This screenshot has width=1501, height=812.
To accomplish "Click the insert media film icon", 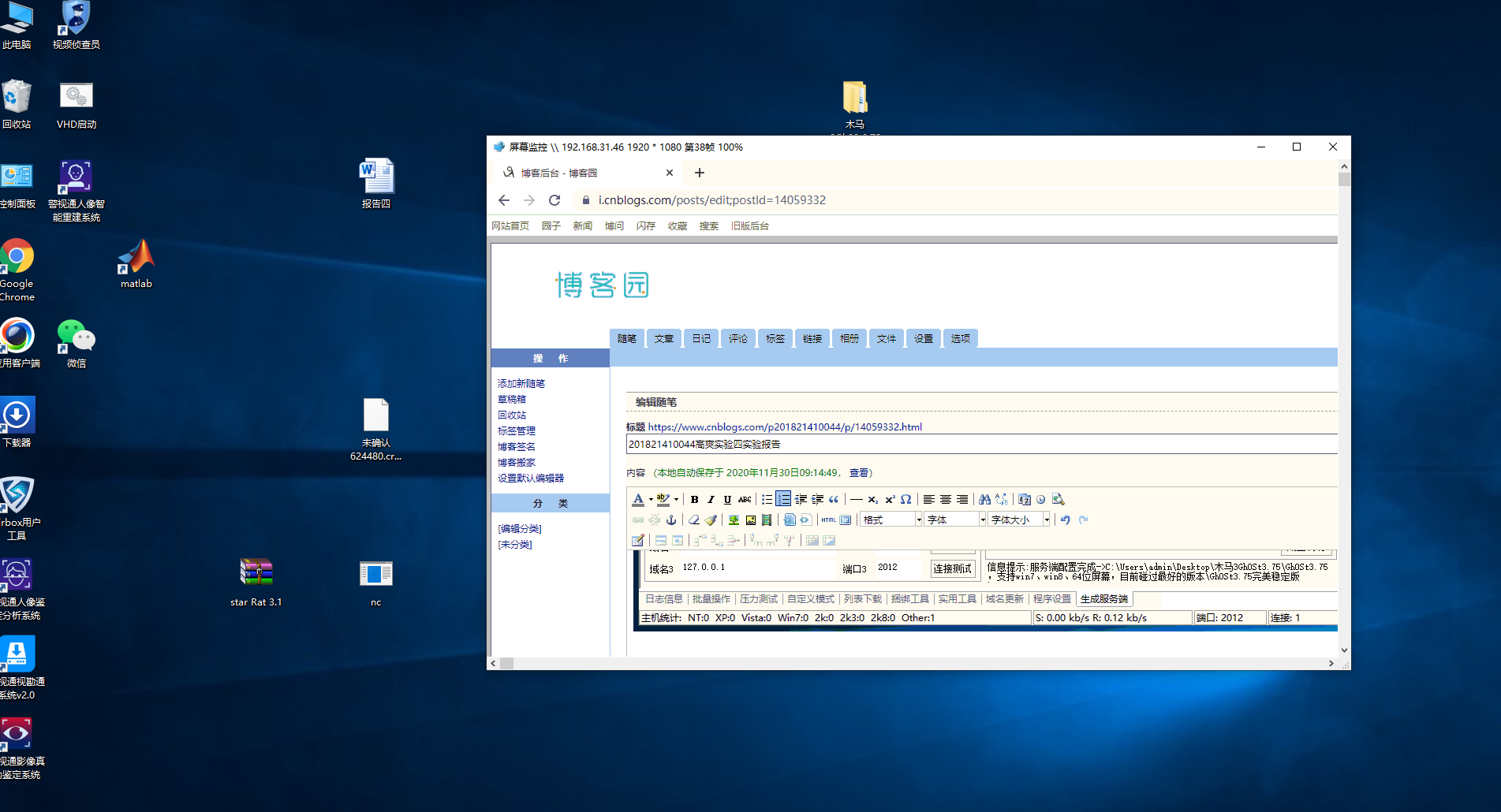I will pyautogui.click(x=767, y=520).
